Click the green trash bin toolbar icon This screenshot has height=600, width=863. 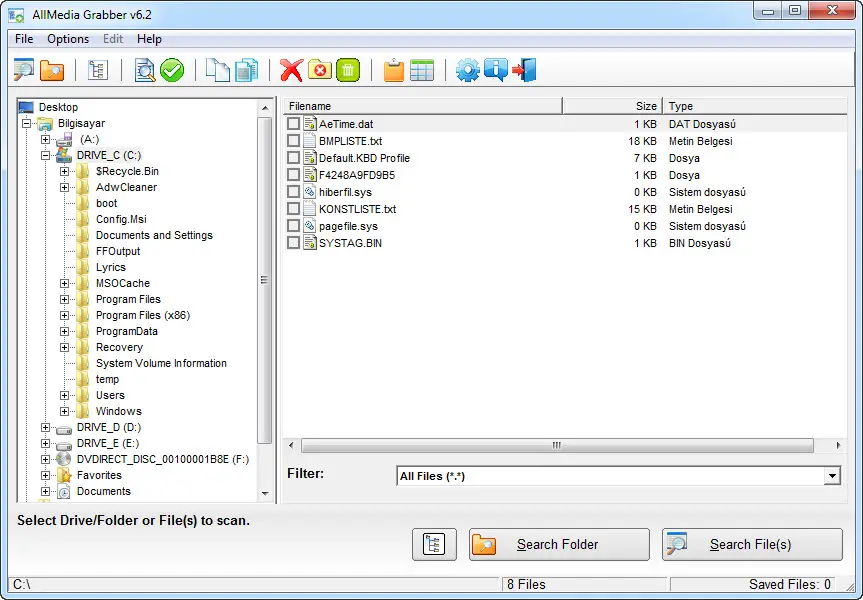tap(348, 70)
